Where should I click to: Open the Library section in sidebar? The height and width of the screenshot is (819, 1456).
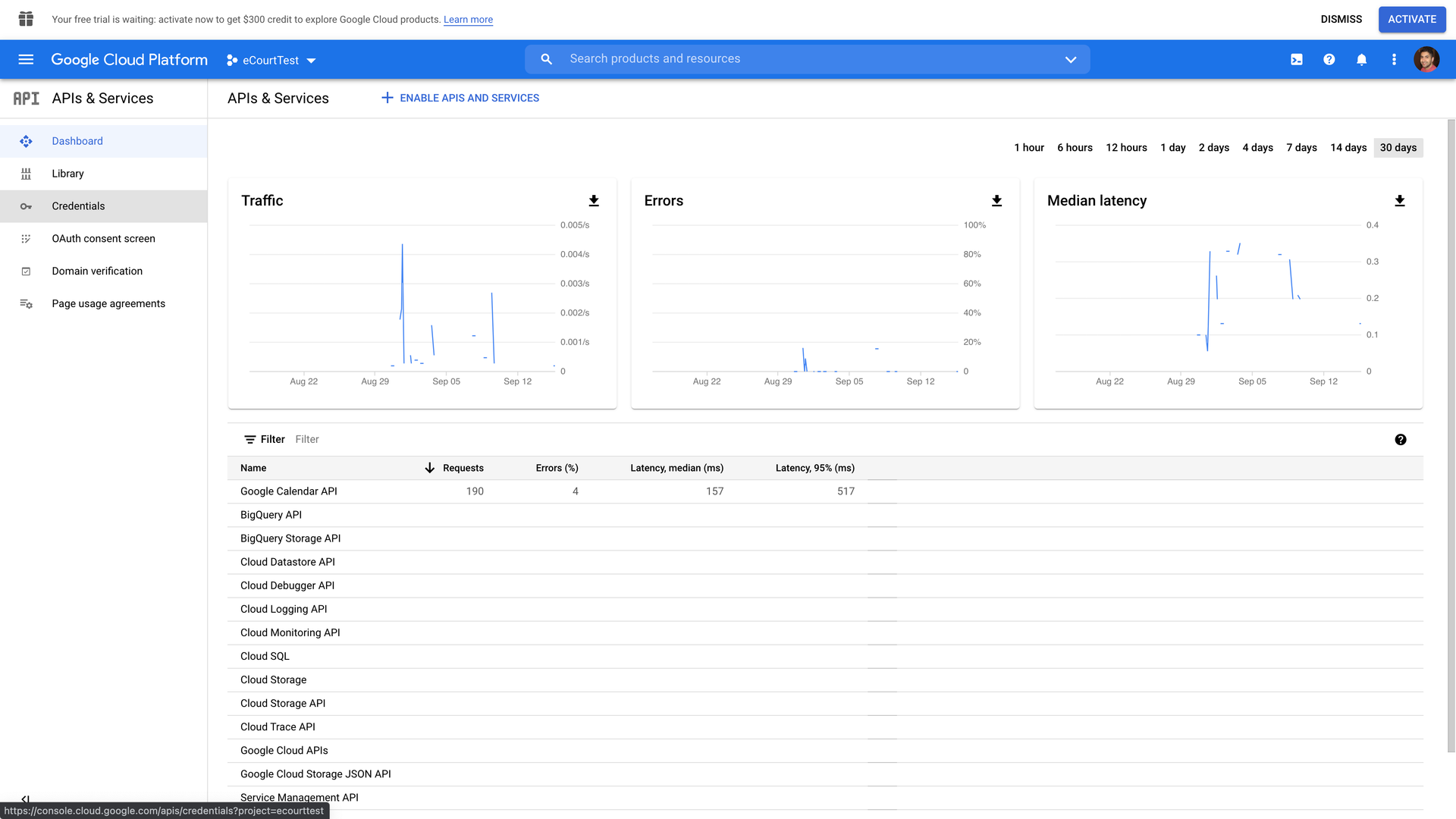[67, 174]
